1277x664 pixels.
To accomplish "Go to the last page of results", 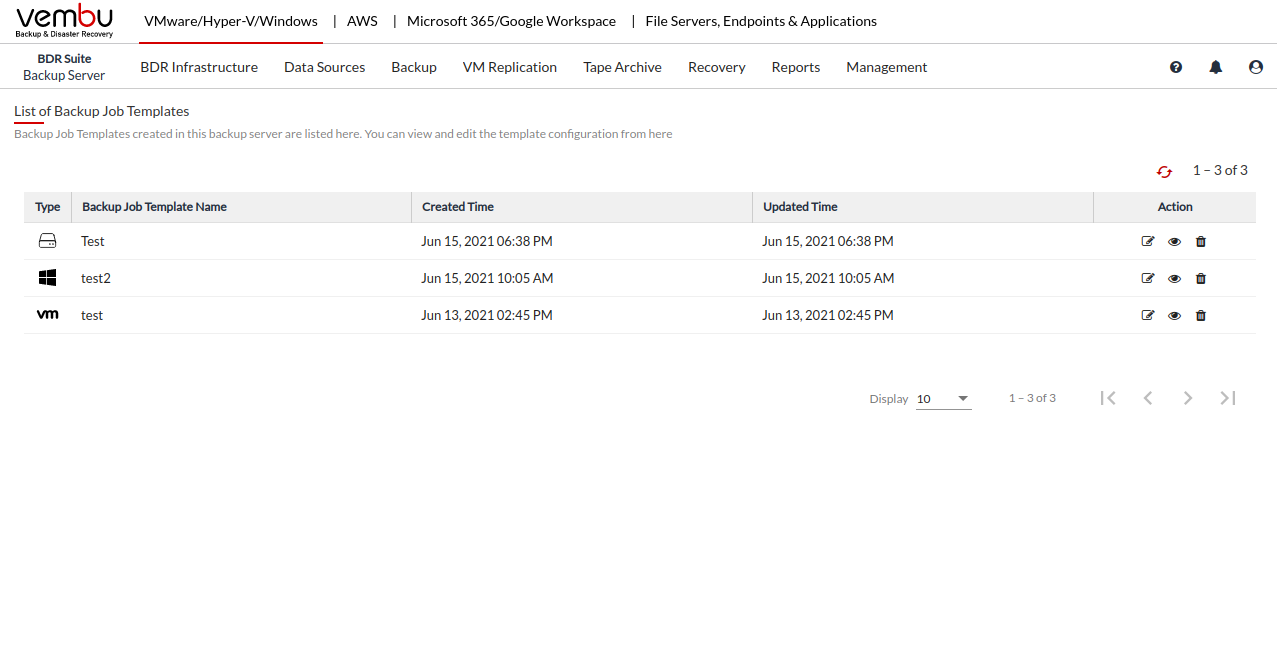I will [x=1228, y=398].
